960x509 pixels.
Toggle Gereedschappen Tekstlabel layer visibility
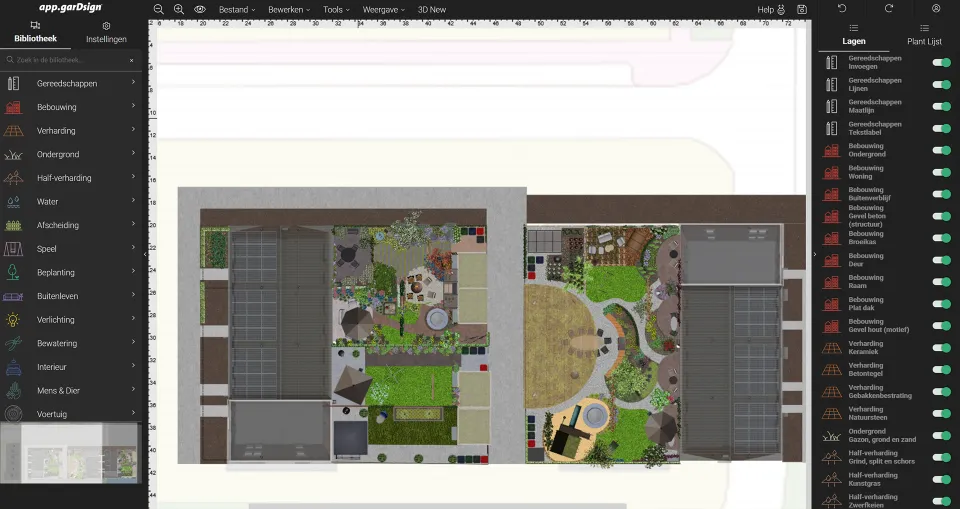(x=941, y=129)
